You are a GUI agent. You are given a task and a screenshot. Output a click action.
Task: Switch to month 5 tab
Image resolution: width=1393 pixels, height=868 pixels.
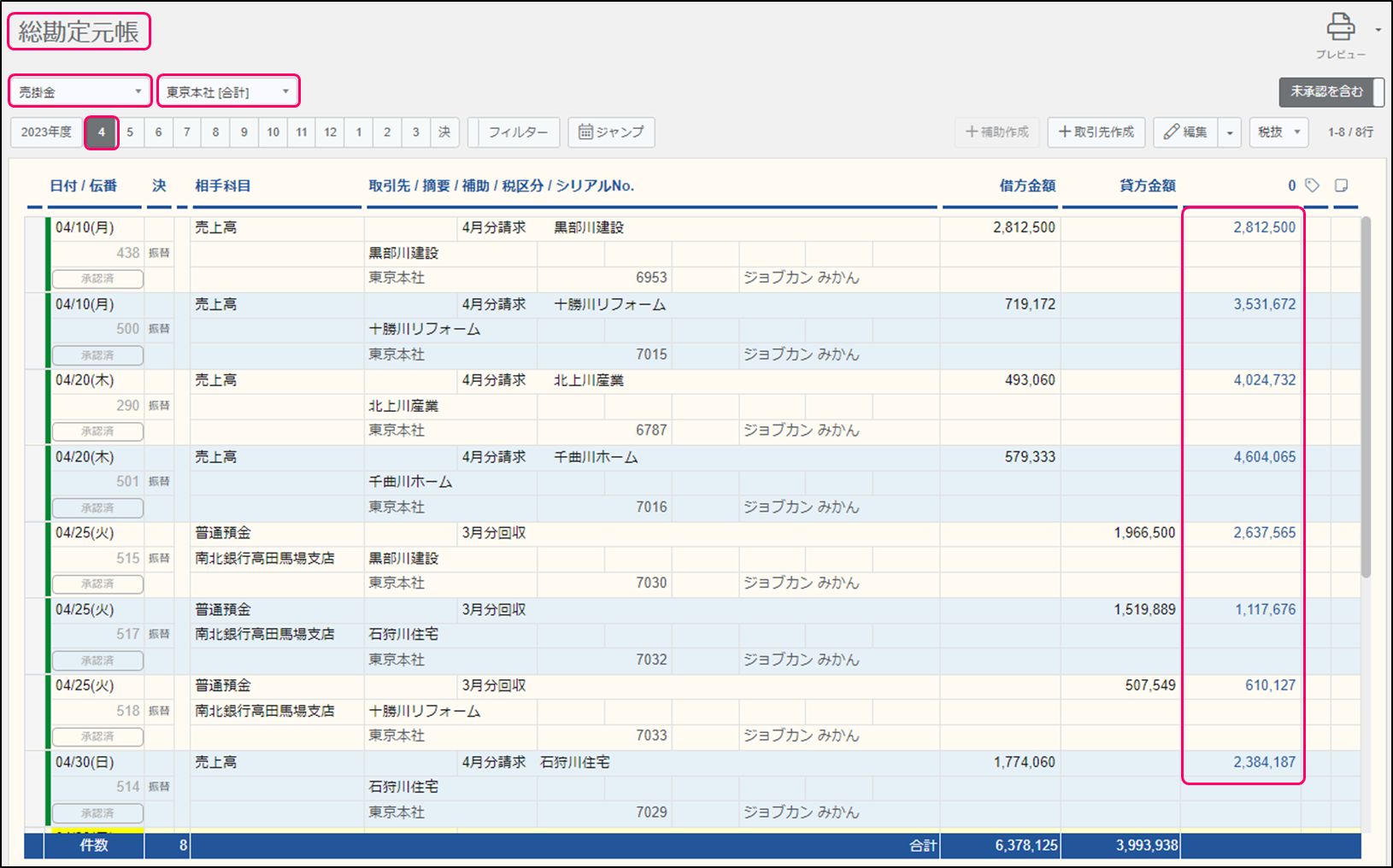[x=130, y=132]
